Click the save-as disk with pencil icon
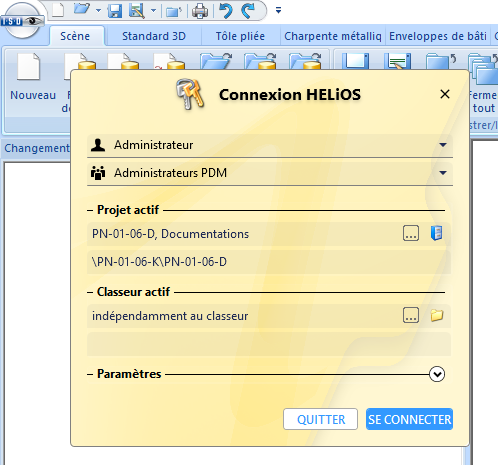This screenshot has width=498, height=465. coord(137,10)
